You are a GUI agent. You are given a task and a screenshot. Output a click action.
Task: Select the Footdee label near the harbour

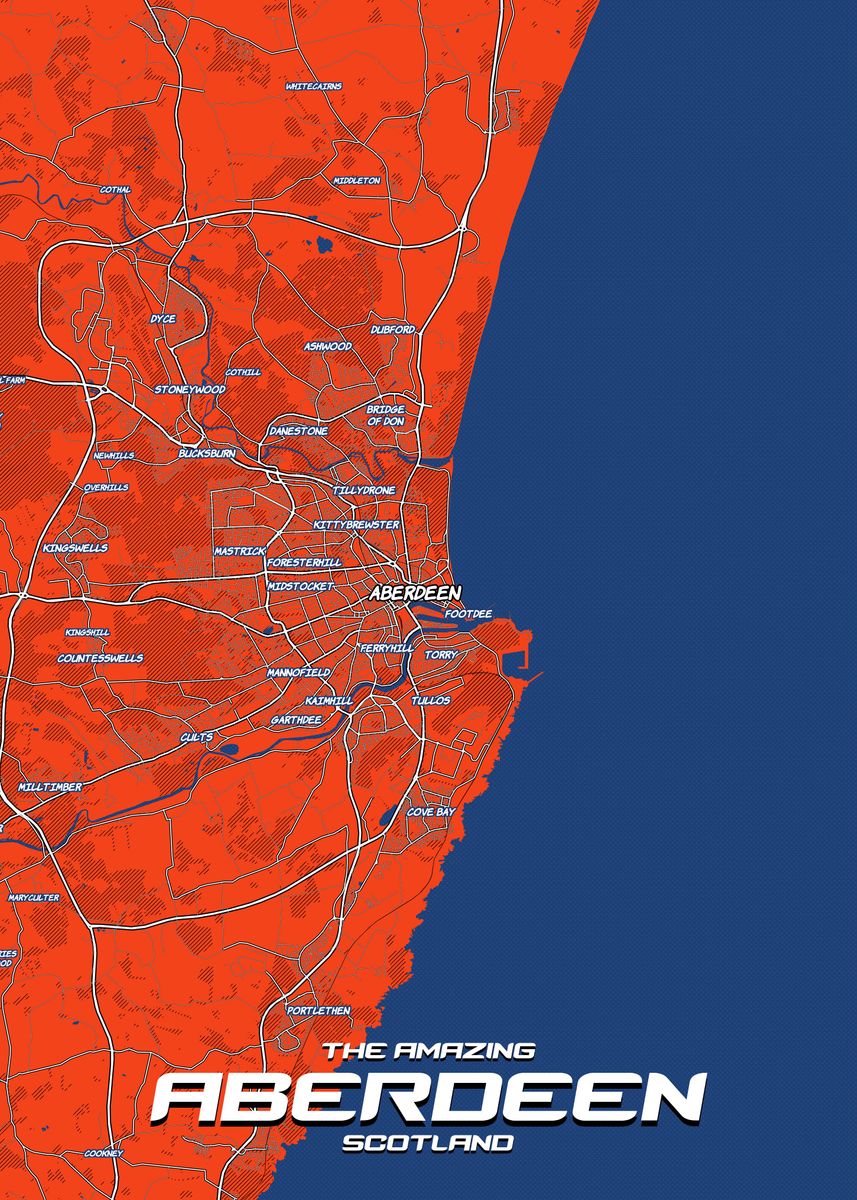pyautogui.click(x=468, y=613)
